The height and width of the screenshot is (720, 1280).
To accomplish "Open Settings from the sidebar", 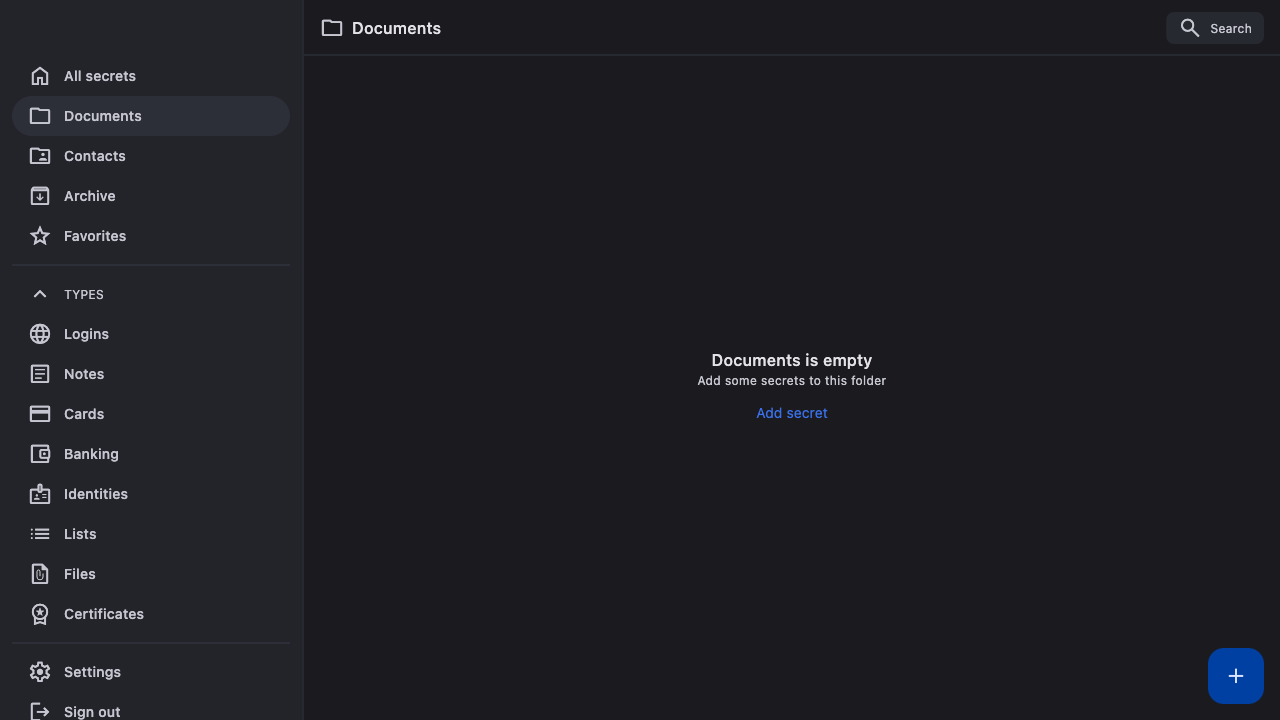I will (x=92, y=672).
